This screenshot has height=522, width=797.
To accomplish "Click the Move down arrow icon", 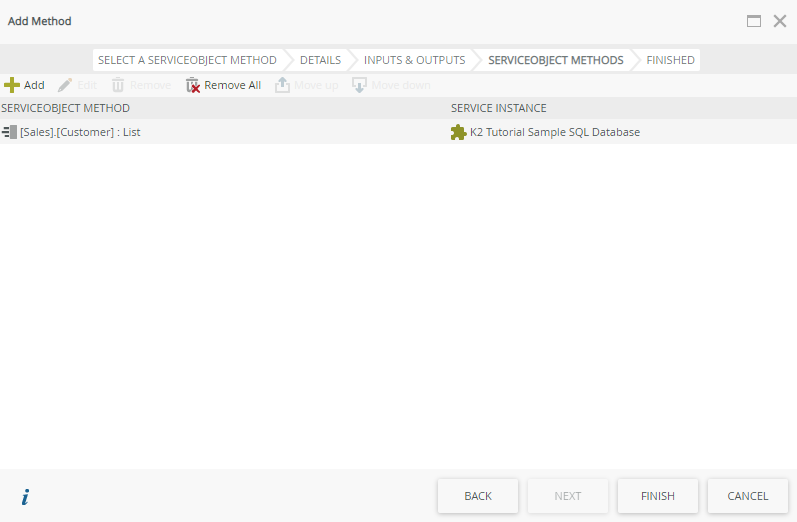I will coord(359,85).
